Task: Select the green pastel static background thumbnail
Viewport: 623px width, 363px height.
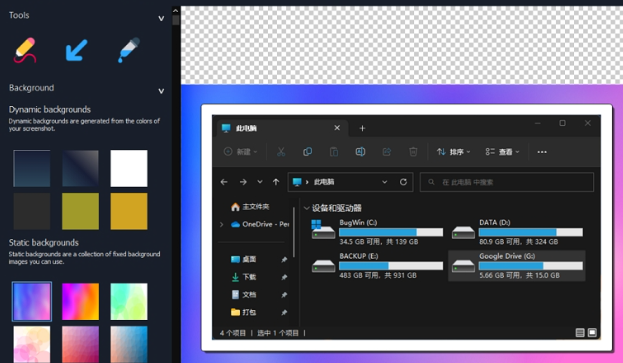Action: click(129, 301)
